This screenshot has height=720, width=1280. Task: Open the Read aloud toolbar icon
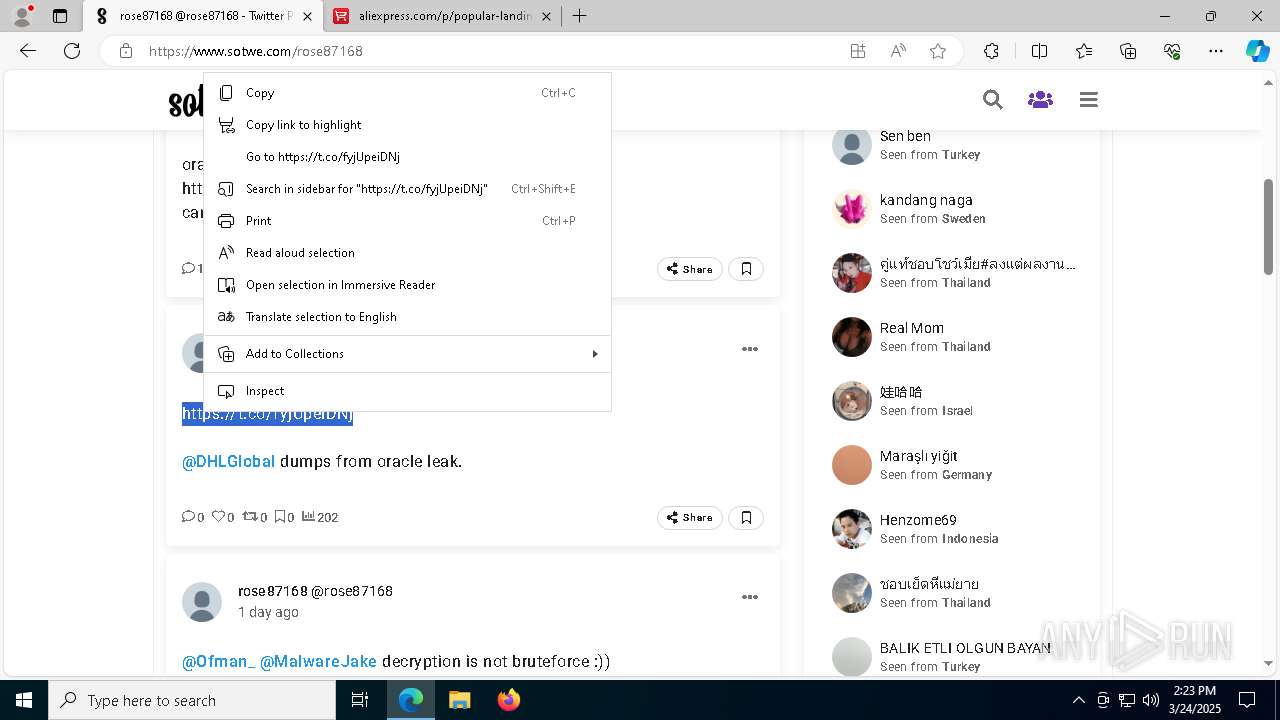(898, 51)
